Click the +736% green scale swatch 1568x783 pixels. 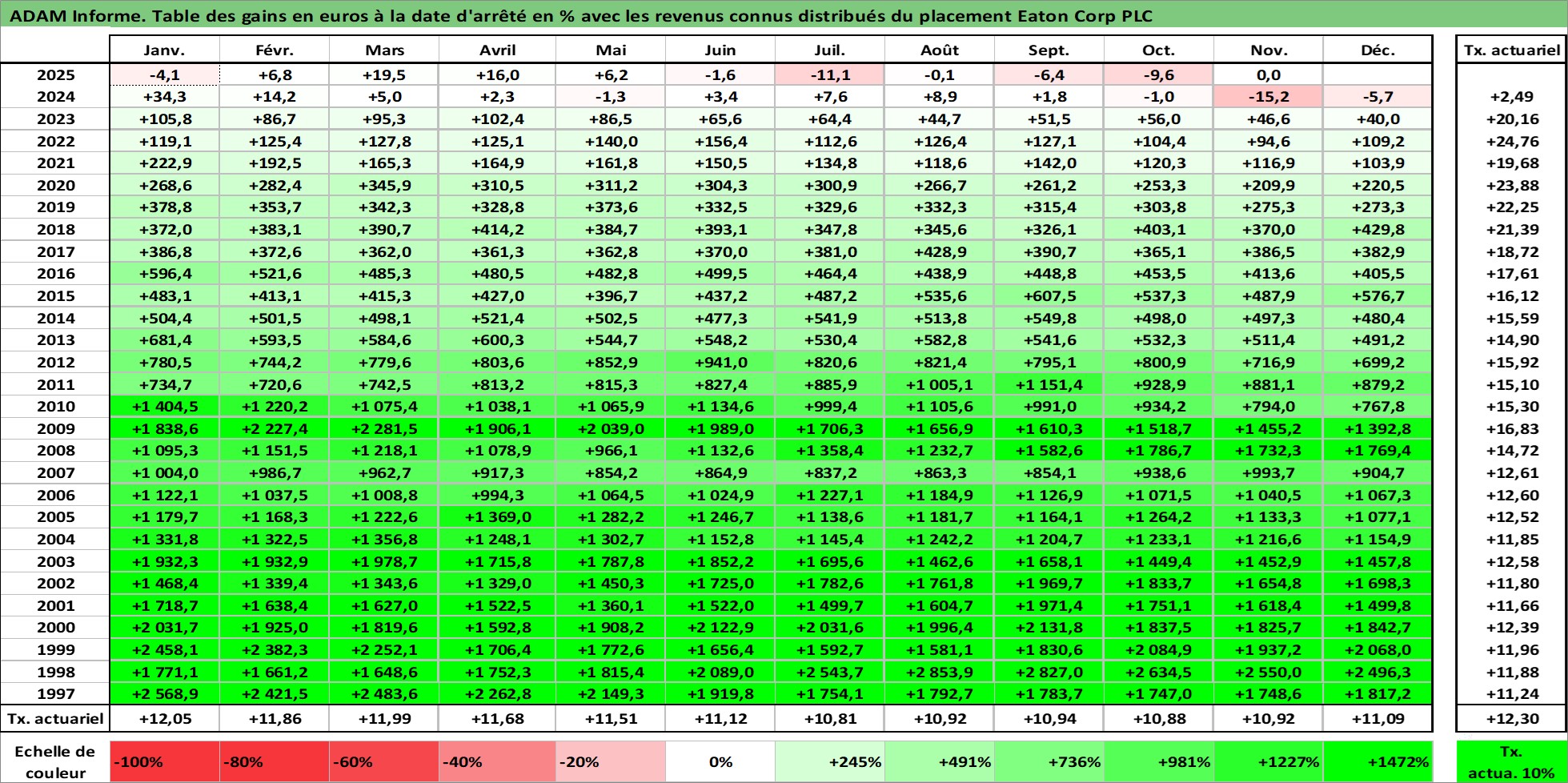(x=1049, y=762)
